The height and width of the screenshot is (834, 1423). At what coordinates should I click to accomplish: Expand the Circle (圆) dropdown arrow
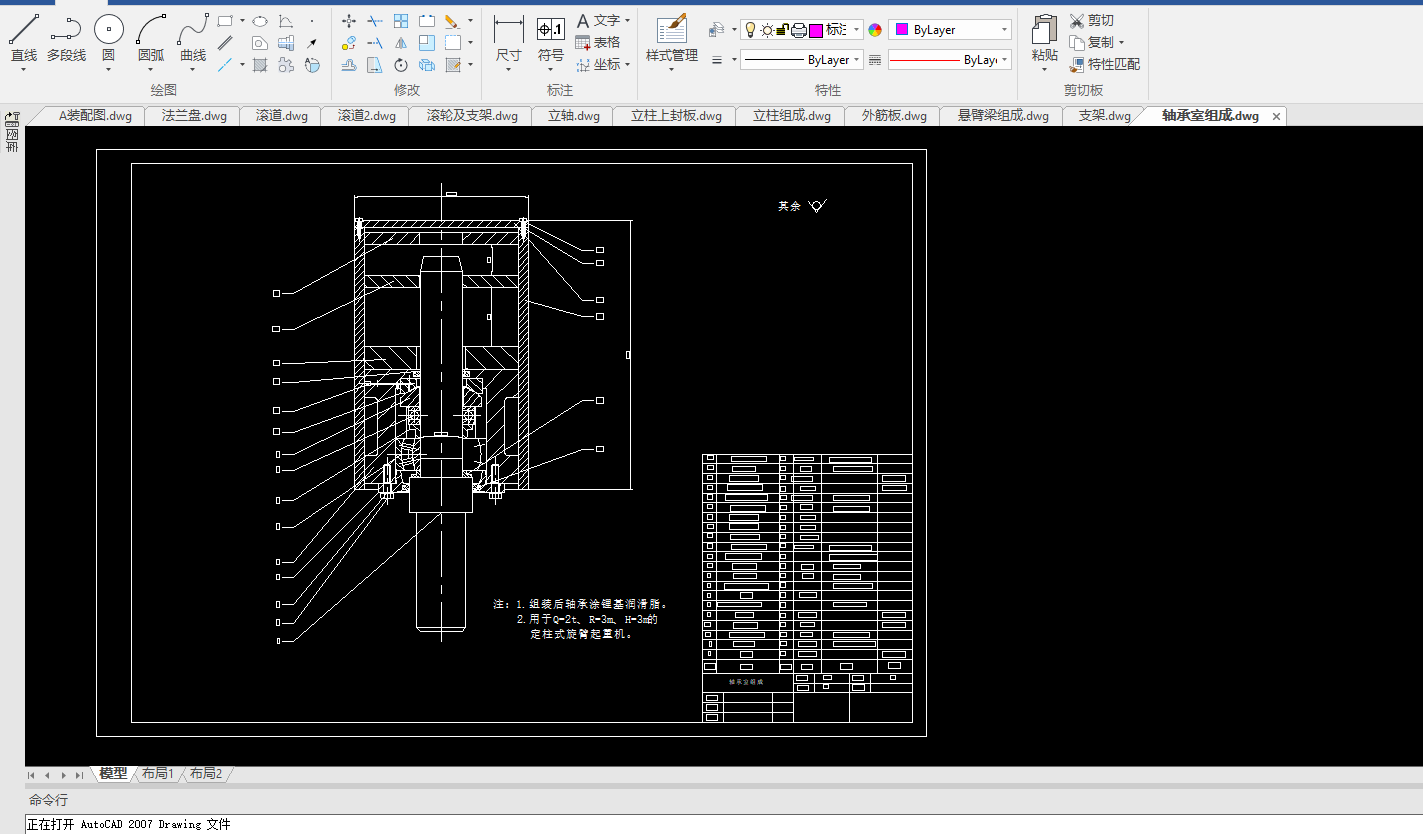click(x=108, y=69)
